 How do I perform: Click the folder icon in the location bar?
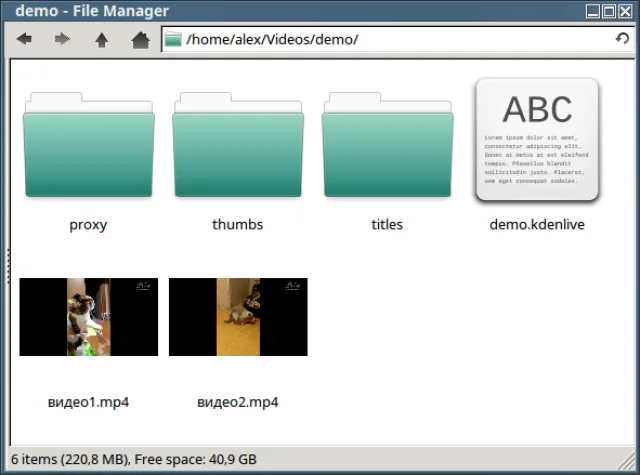pyautogui.click(x=173, y=39)
